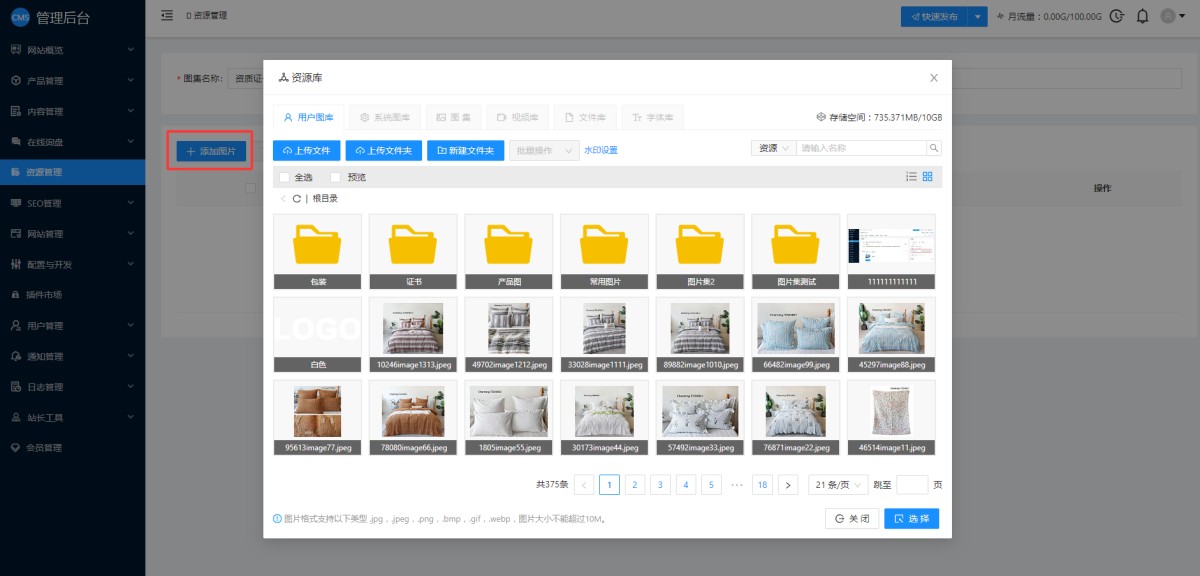Switch to the 系统图库 tab
Screen dimensions: 1200x576
pyautogui.click(x=384, y=117)
